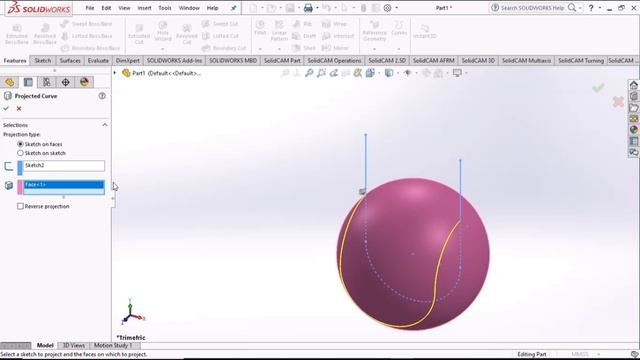Switch to the SolidCAM Operations tab
The width and height of the screenshot is (640, 360).
click(x=334, y=60)
